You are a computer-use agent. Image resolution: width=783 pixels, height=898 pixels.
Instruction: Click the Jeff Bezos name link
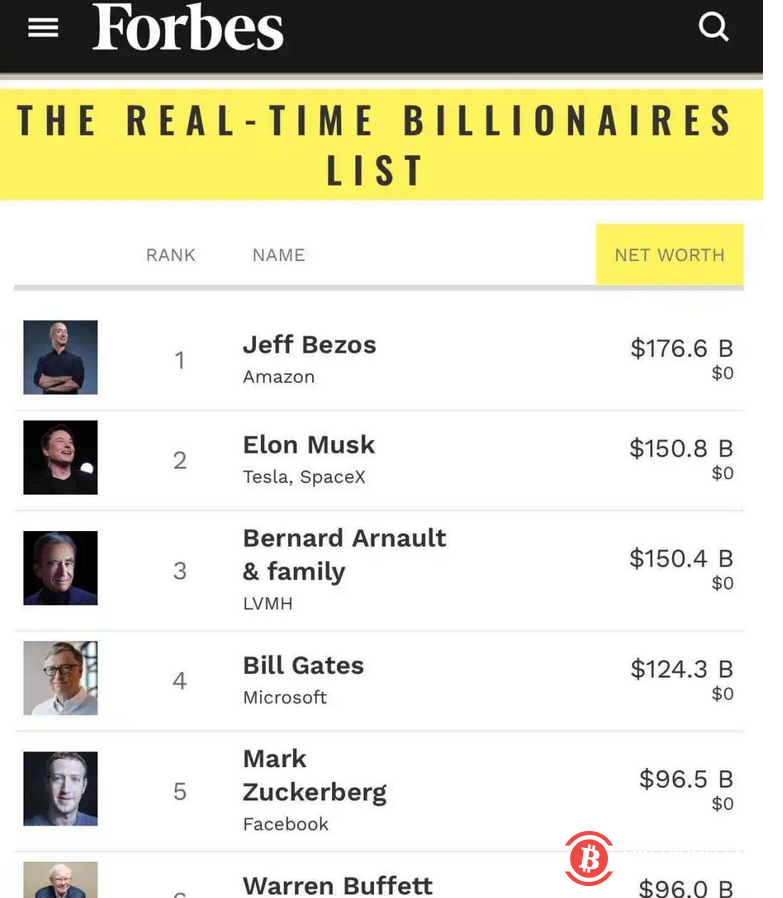point(310,345)
